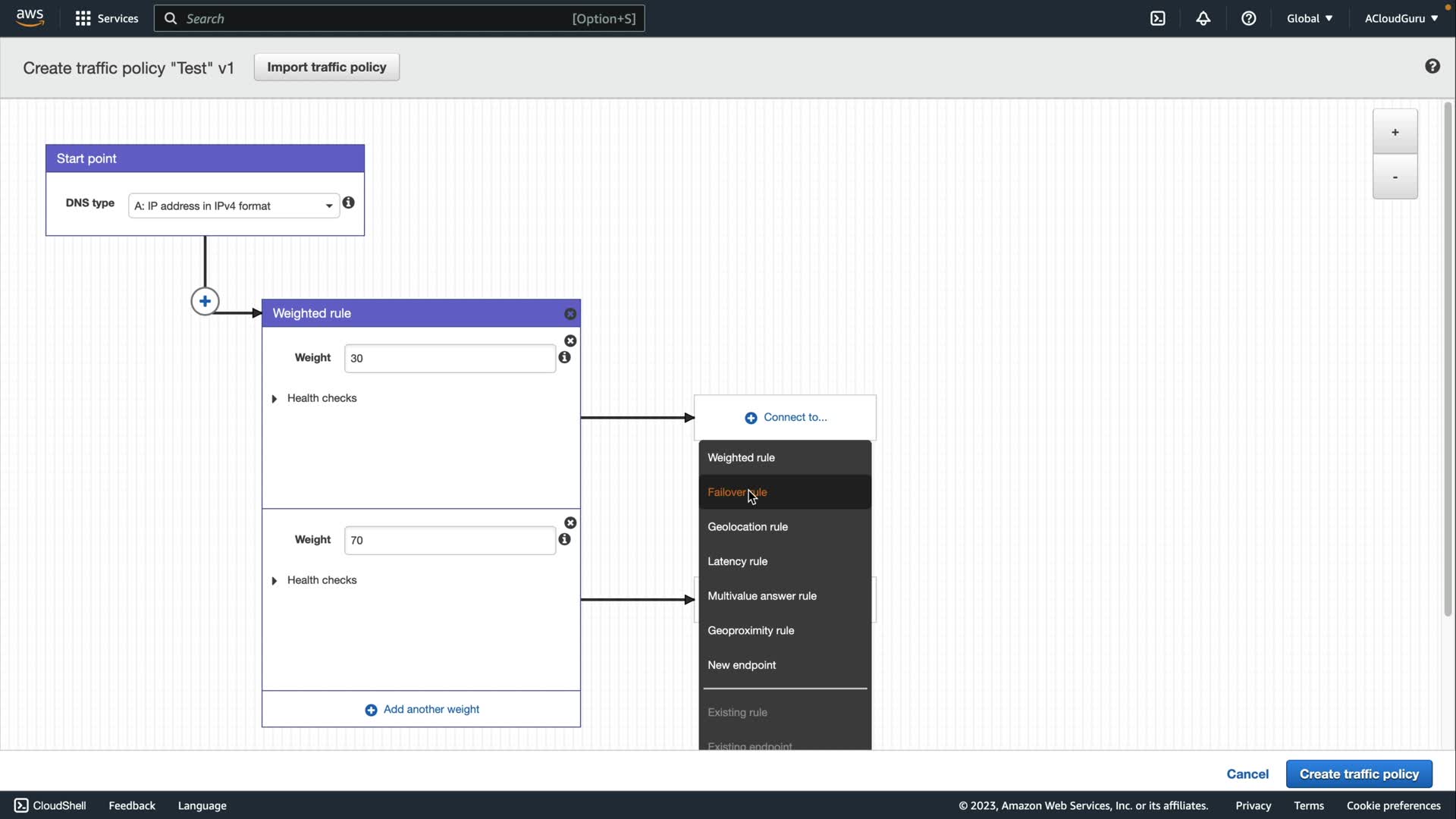Delete the weight 30 entry
This screenshot has height=819, width=1456.
[570, 341]
